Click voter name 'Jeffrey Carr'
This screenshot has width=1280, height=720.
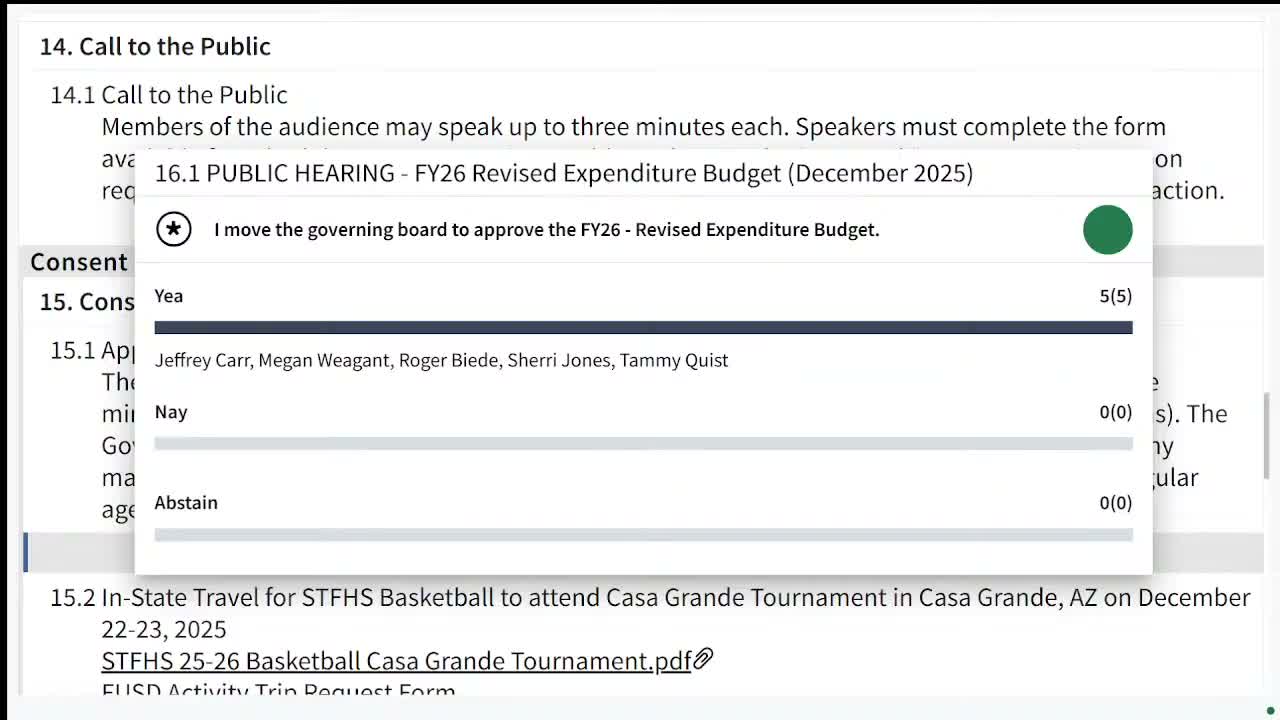[202, 360]
